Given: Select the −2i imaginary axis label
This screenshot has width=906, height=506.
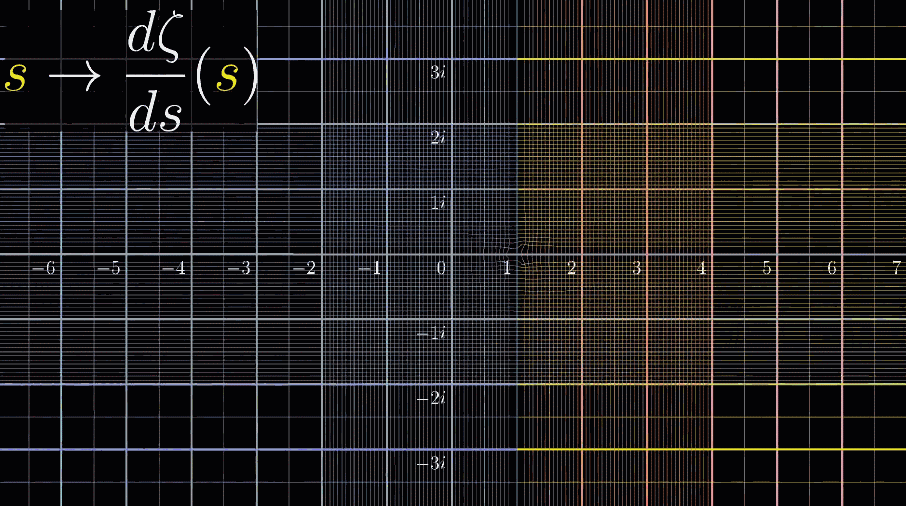Looking at the screenshot, I should click(x=431, y=398).
